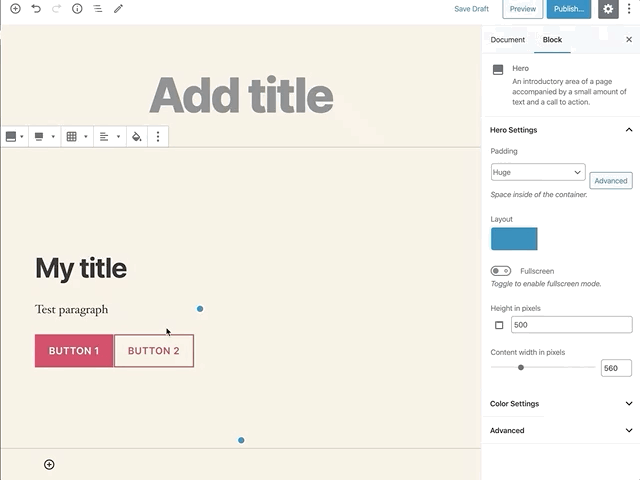
Task: Click the Content width slider handle
Action: tap(521, 367)
